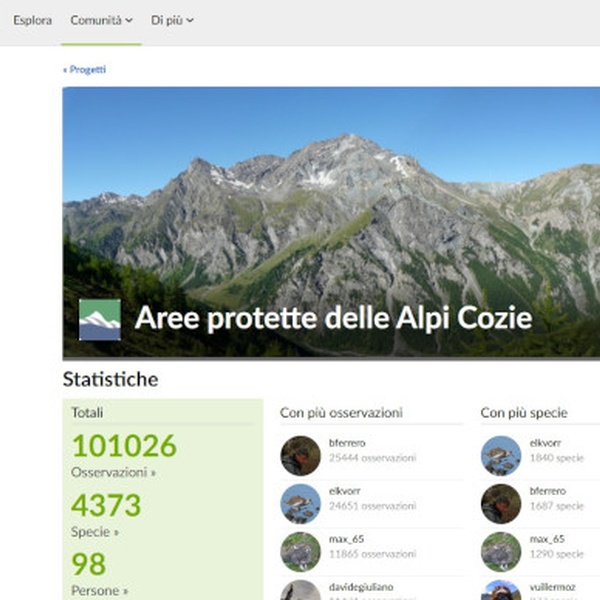Go back via the « Progetti link
The width and height of the screenshot is (600, 600).
tap(85, 70)
